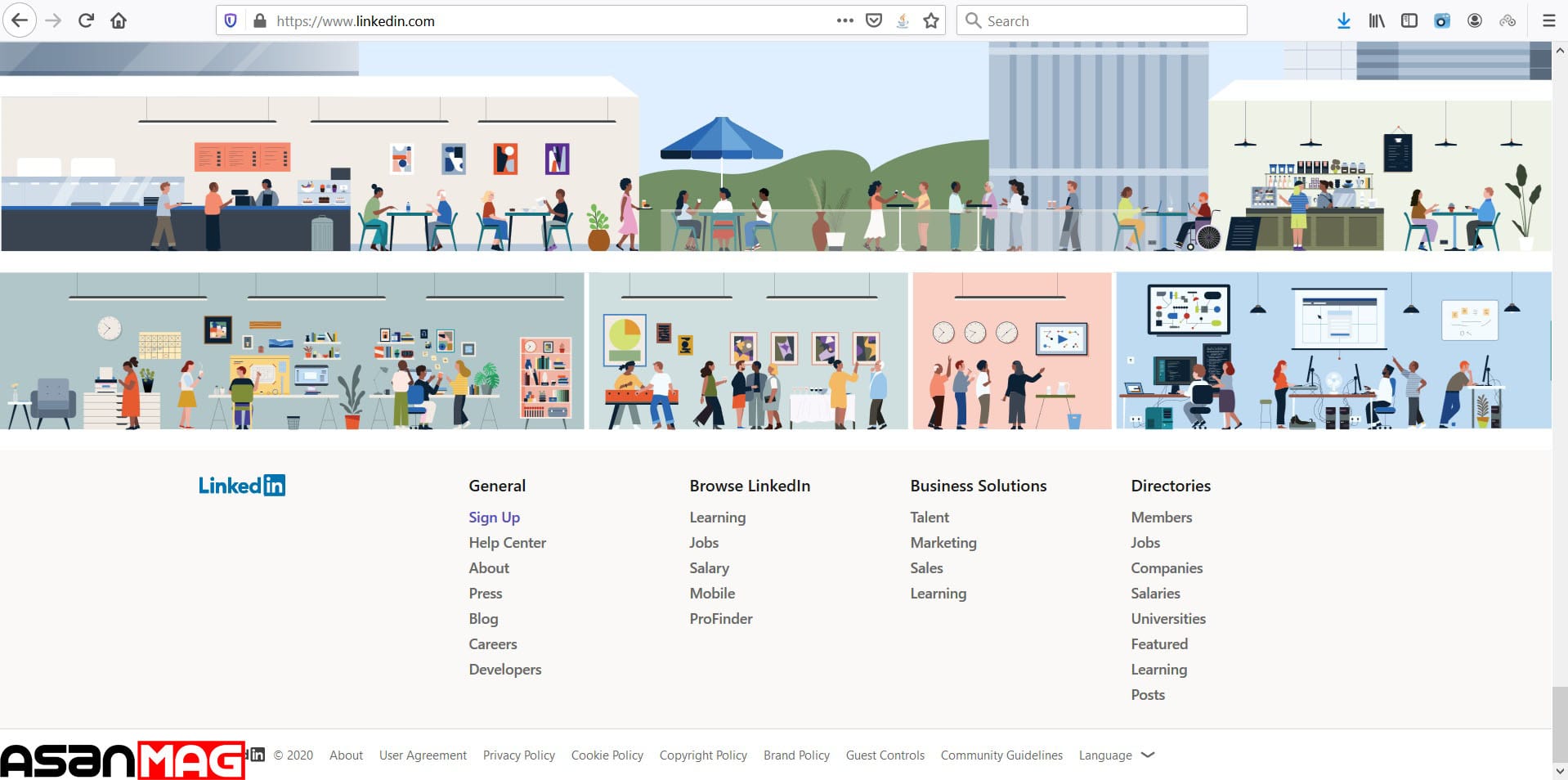The width and height of the screenshot is (1568, 780).
Task: Select Universities in Directories list
Action: coord(1167,618)
